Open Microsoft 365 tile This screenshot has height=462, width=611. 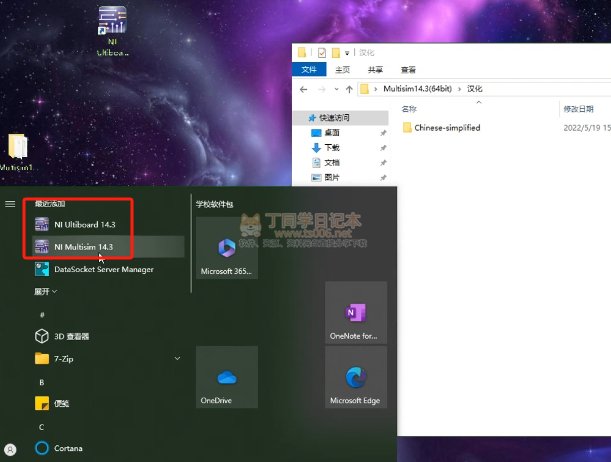[x=227, y=248]
